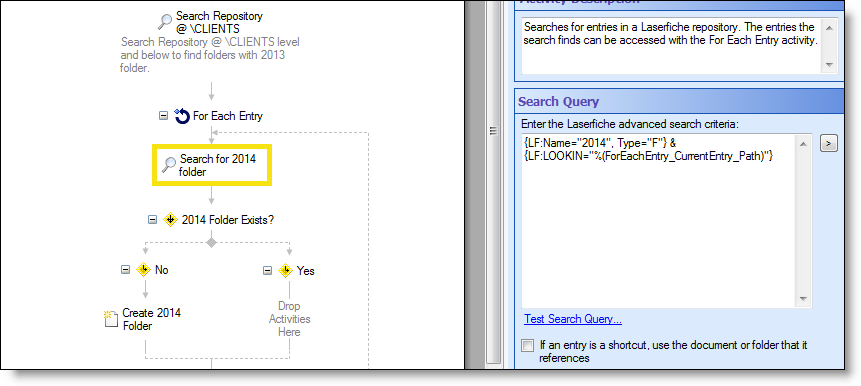Click the 2014 Folder Exists condition icon

pyautogui.click(x=170, y=220)
